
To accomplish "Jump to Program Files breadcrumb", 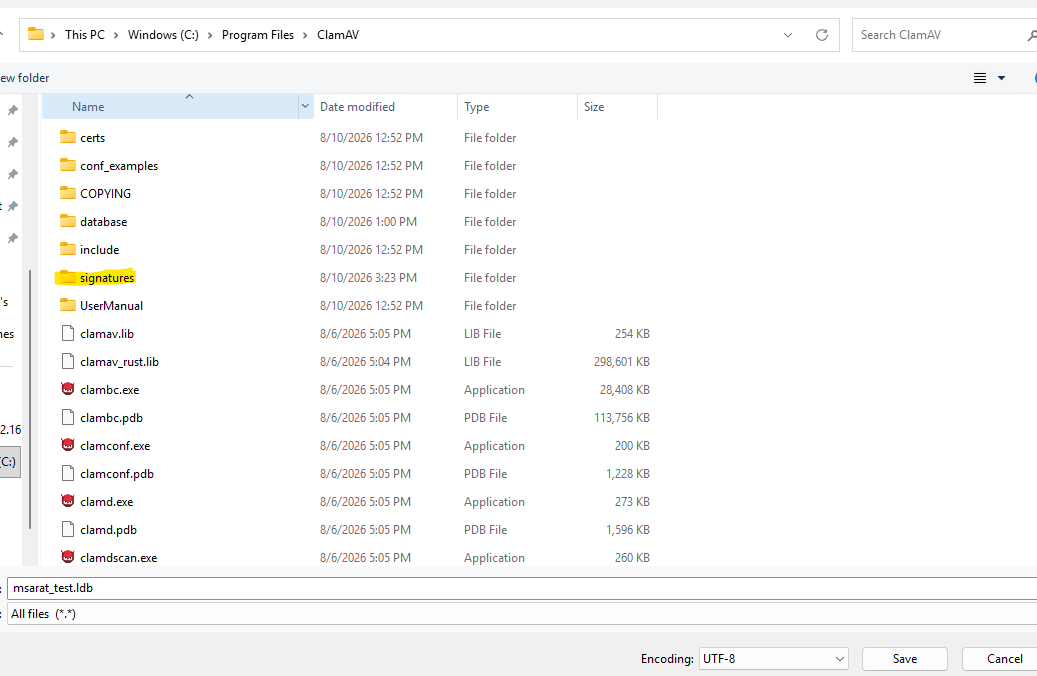I will tap(258, 35).
